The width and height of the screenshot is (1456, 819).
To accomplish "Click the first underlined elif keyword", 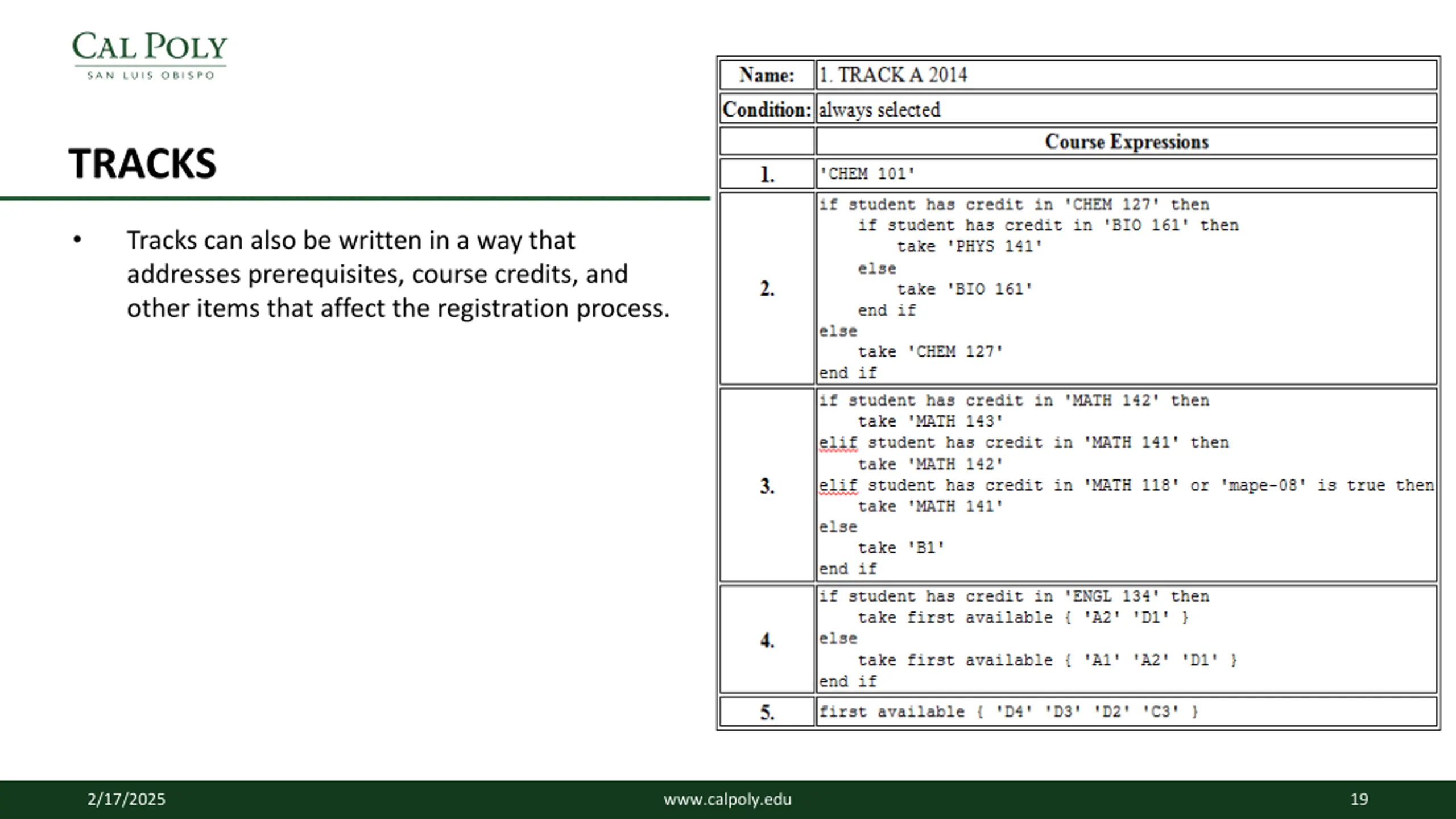I will coord(838,443).
